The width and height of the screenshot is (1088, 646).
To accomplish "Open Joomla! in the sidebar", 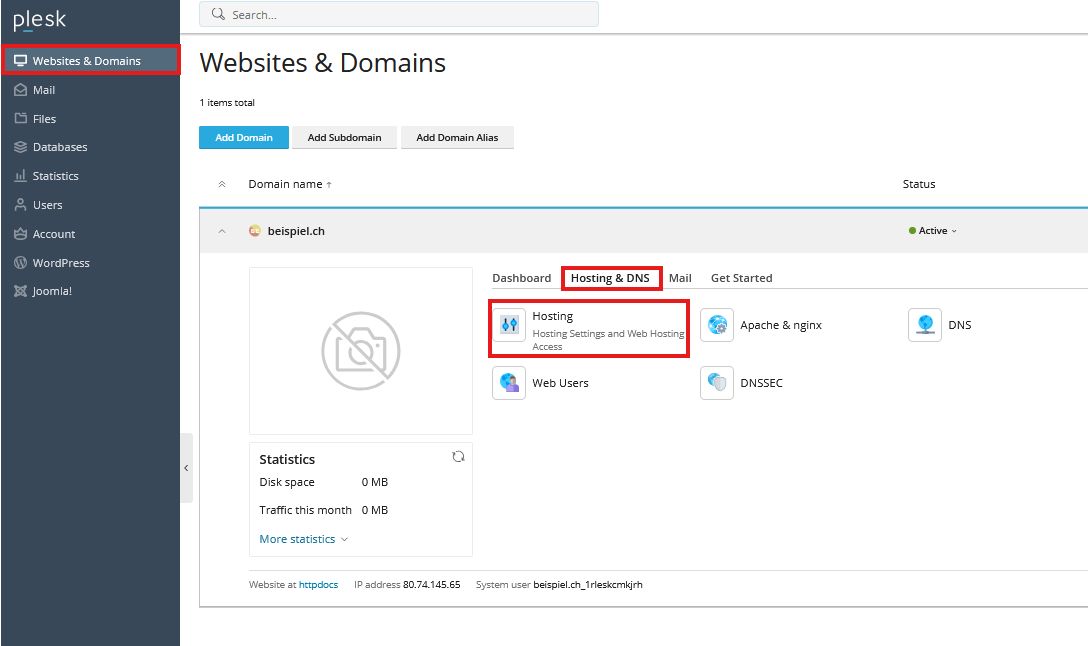I will (x=52, y=292).
